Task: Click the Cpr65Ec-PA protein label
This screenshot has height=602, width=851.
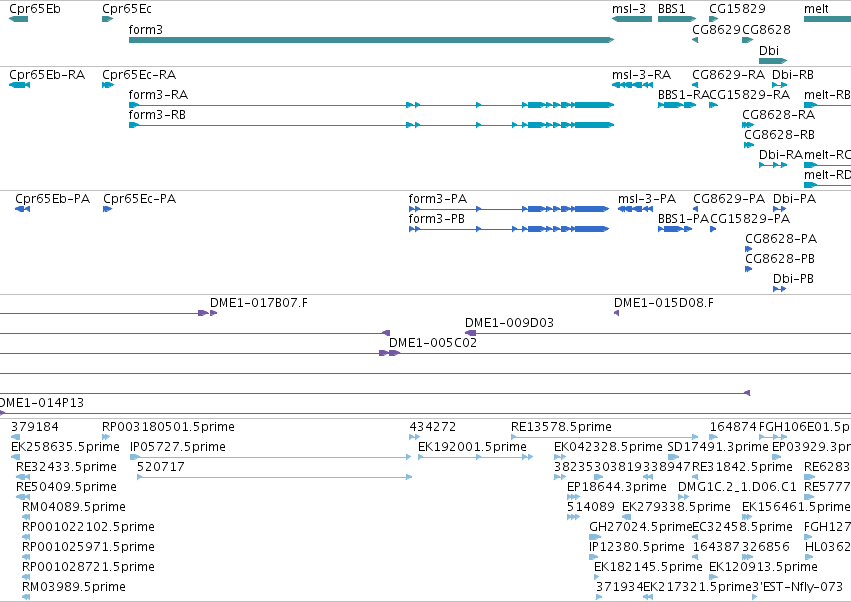Action: click(x=139, y=199)
